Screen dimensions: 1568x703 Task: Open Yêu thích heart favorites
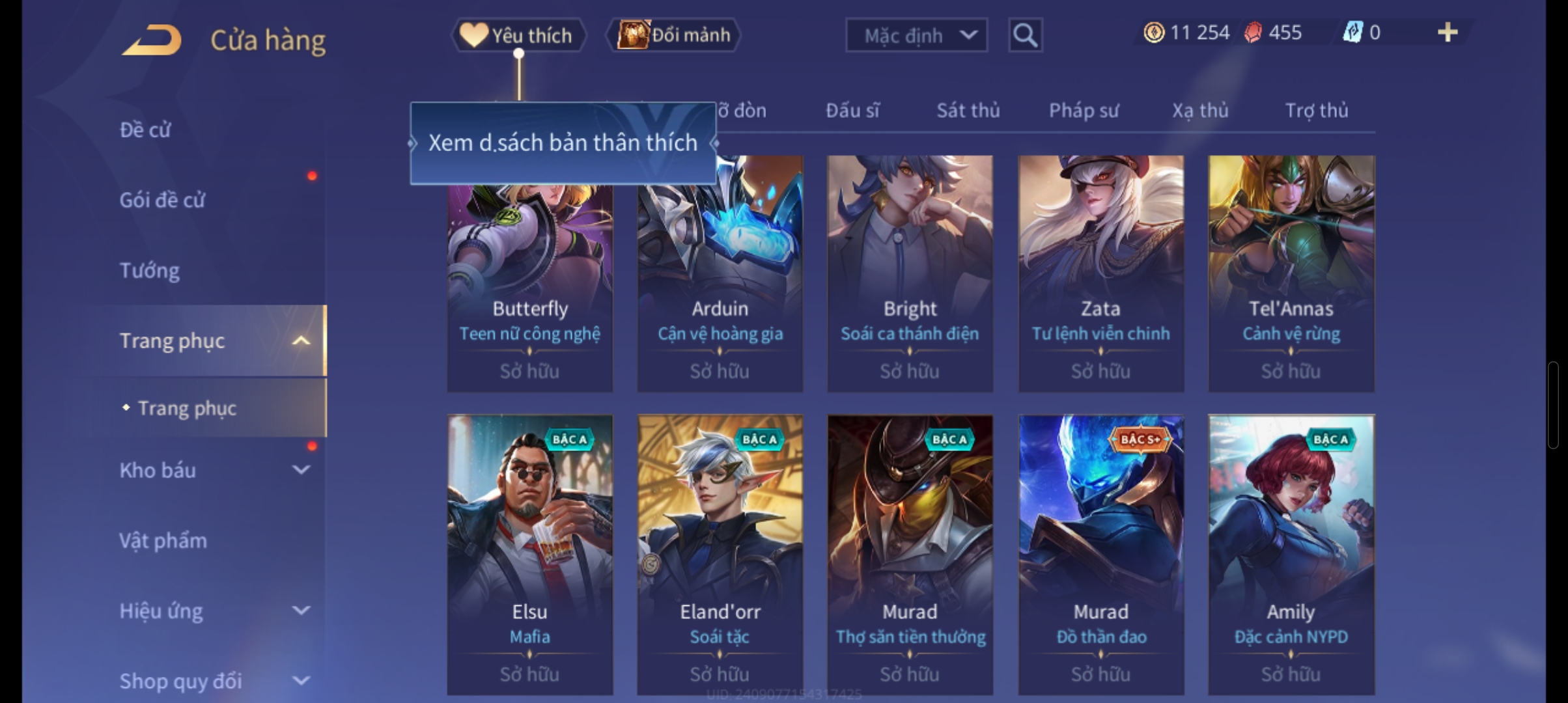coord(518,35)
